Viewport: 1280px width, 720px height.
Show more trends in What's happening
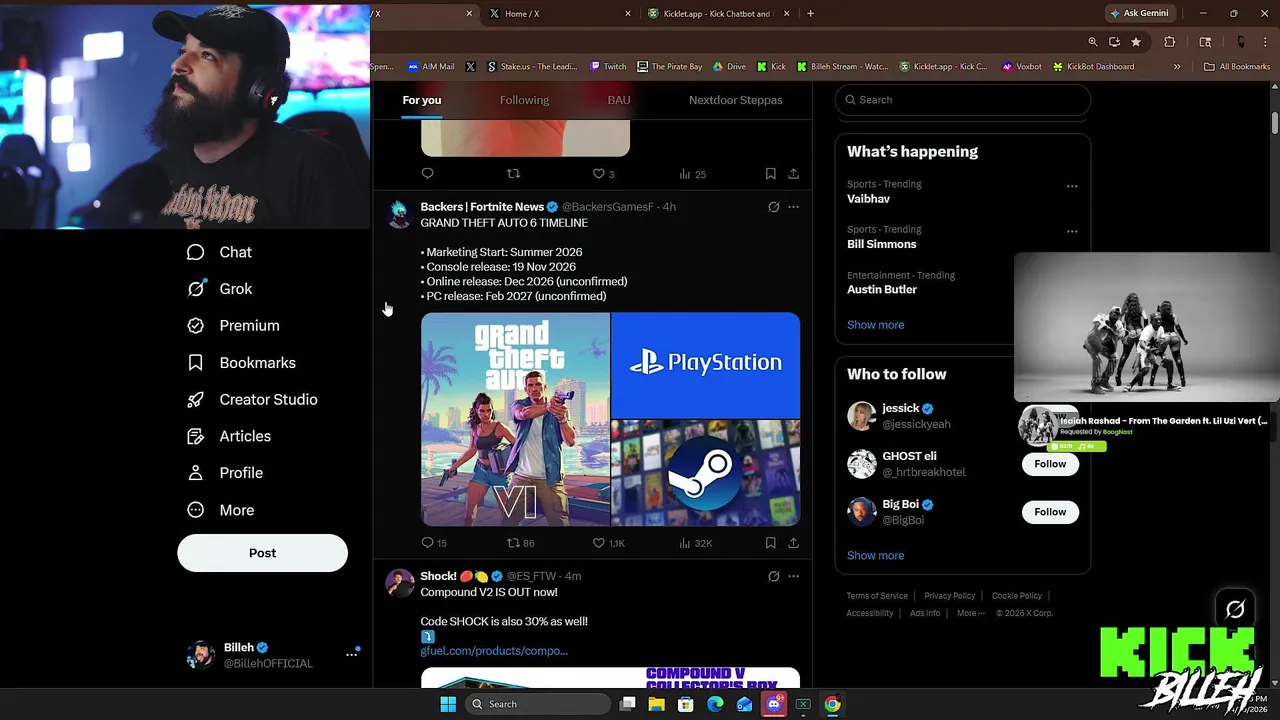click(x=875, y=325)
